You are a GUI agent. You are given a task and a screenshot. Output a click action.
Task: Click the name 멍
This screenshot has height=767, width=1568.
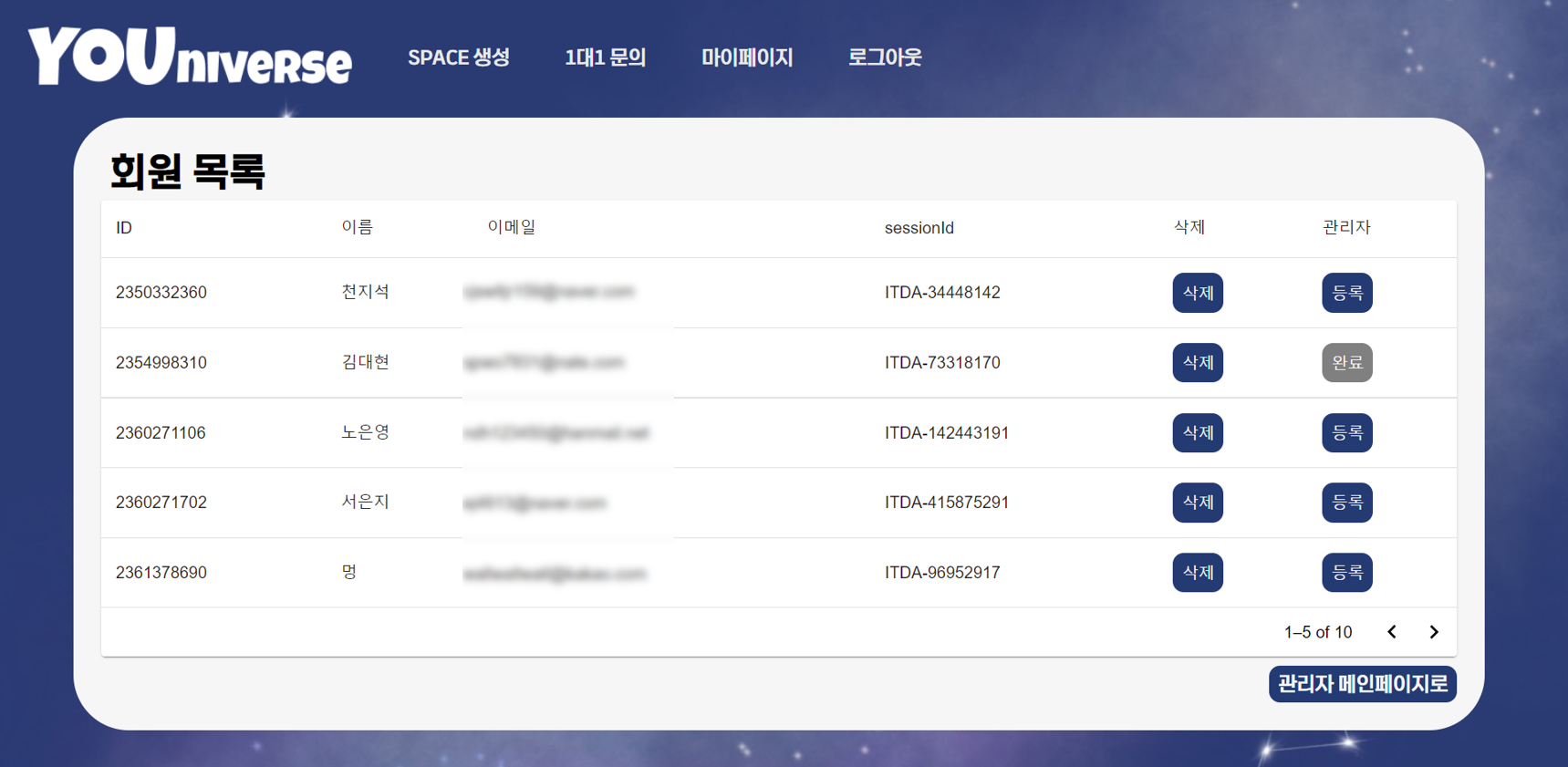(349, 572)
